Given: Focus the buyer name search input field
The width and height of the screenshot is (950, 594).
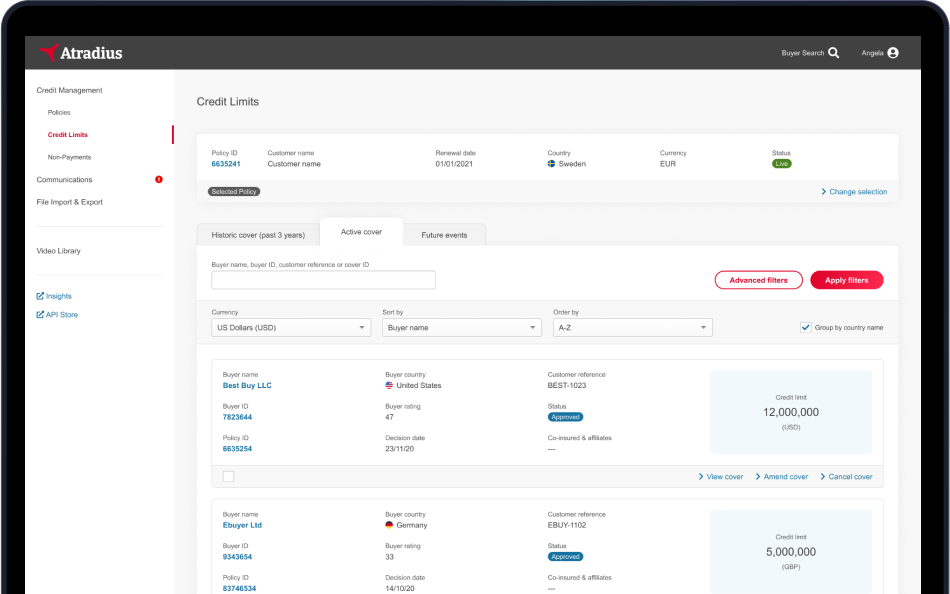Looking at the screenshot, I should click(x=324, y=280).
